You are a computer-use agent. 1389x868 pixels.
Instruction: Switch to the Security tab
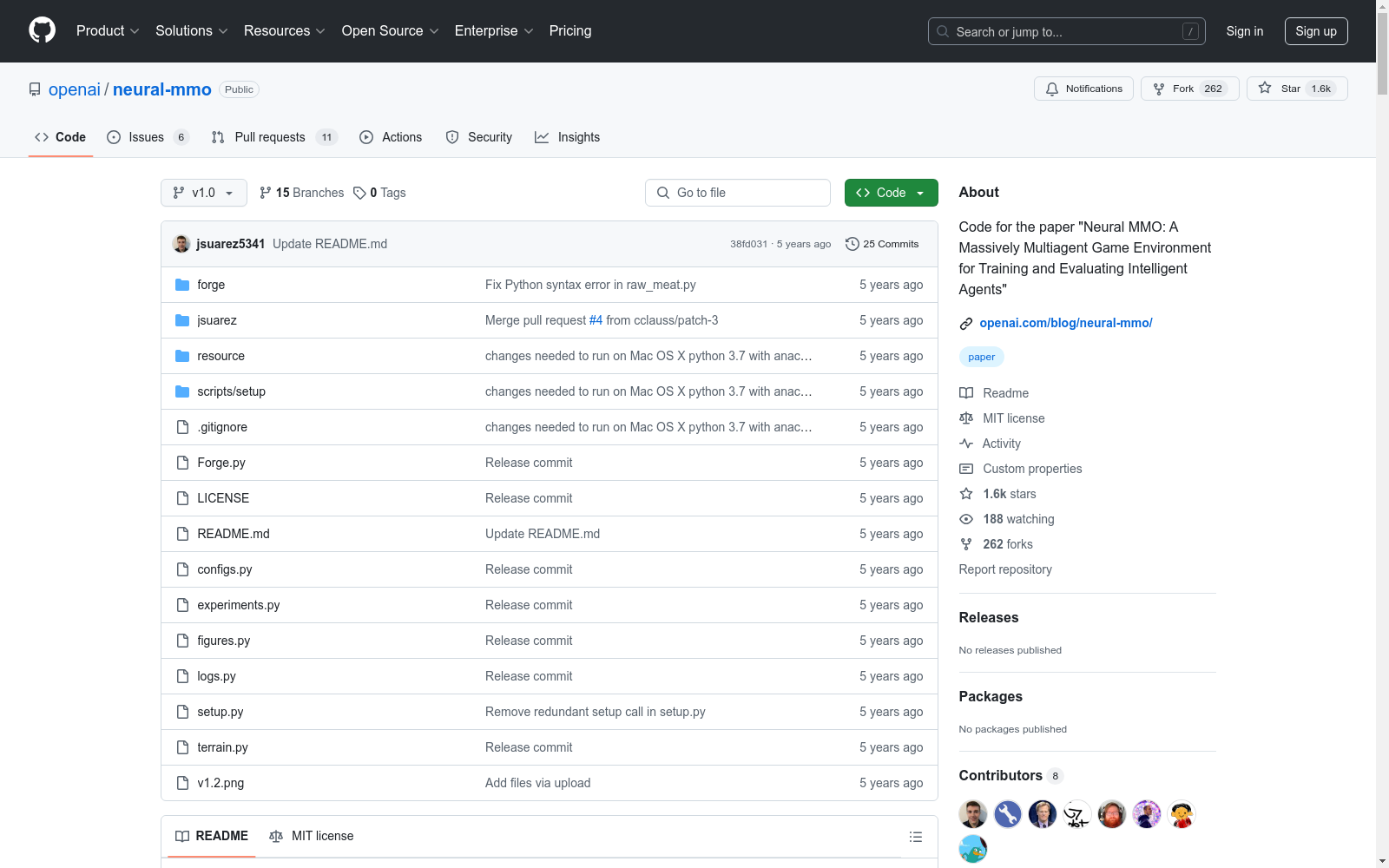(x=479, y=137)
